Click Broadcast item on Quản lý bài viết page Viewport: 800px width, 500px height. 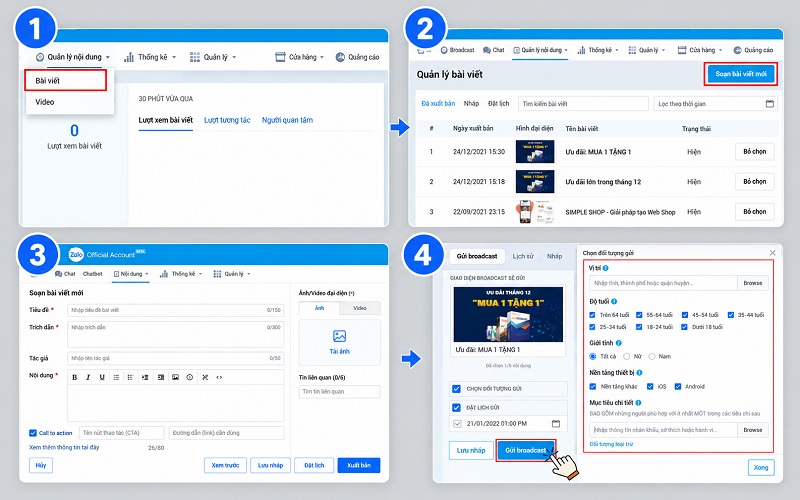(458, 50)
